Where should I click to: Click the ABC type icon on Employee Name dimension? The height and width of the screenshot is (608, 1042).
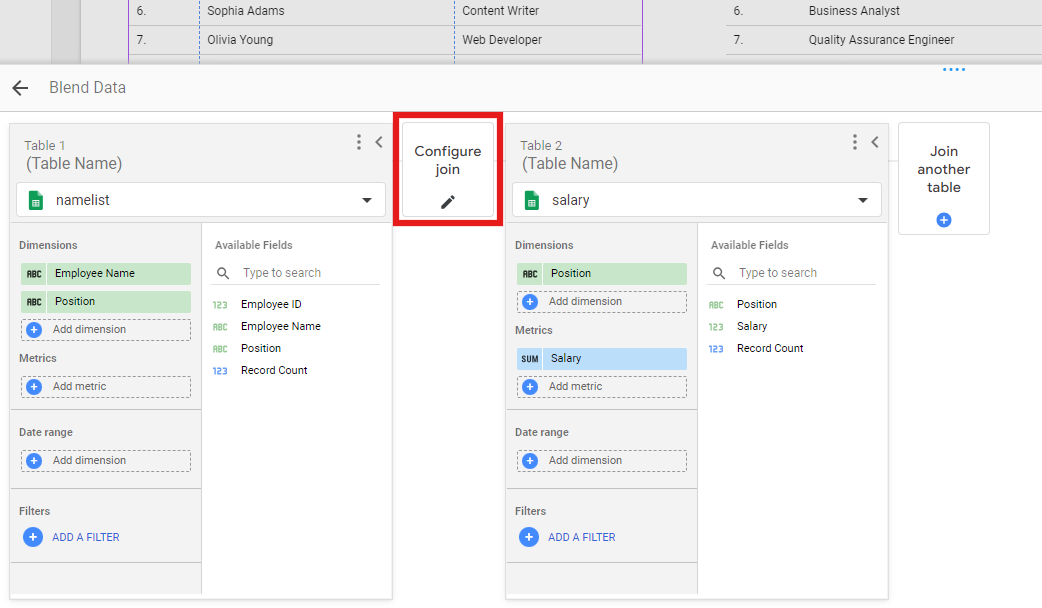pyautogui.click(x=34, y=274)
